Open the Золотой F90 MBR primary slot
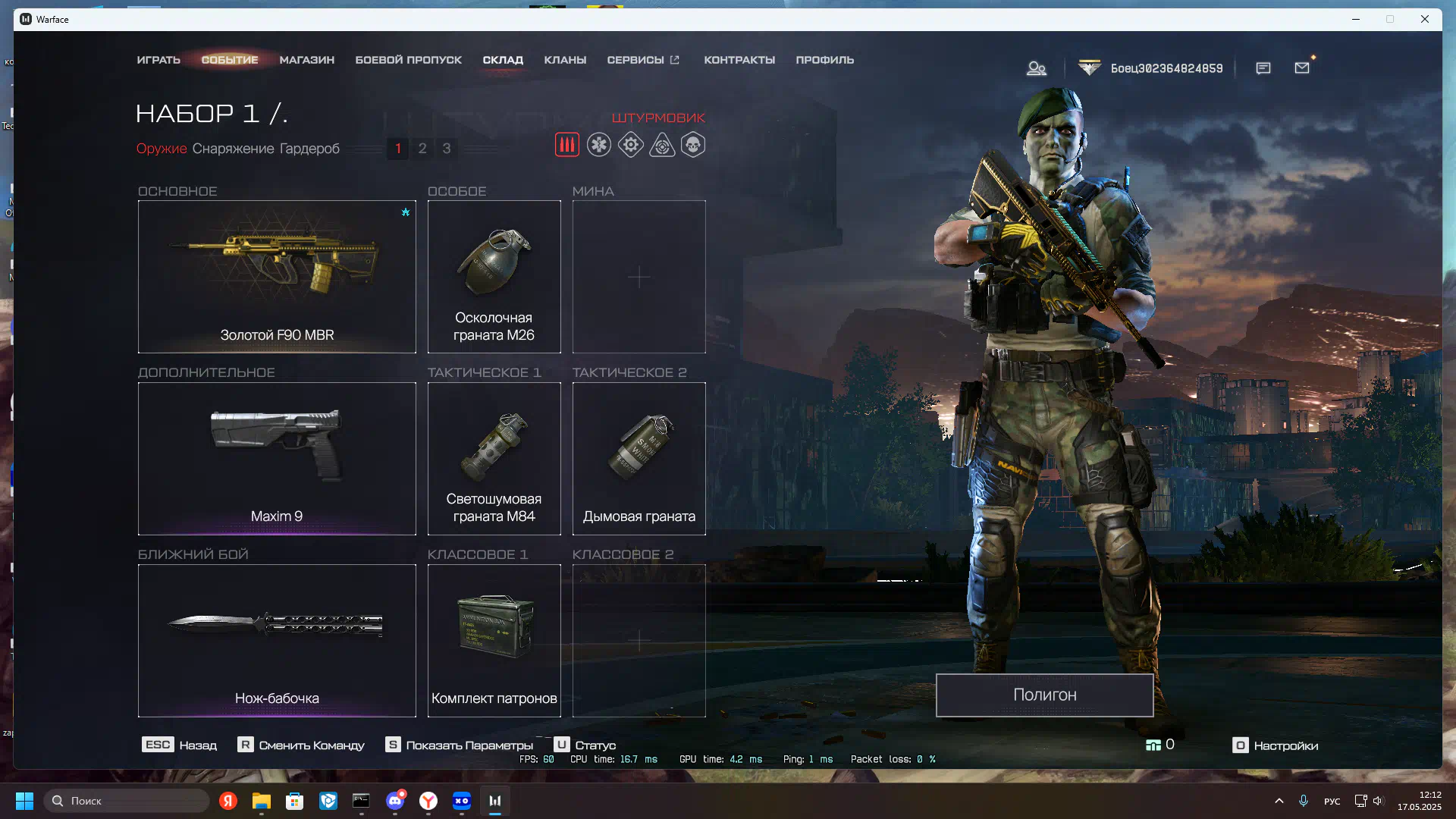This screenshot has width=1456, height=819. (277, 277)
